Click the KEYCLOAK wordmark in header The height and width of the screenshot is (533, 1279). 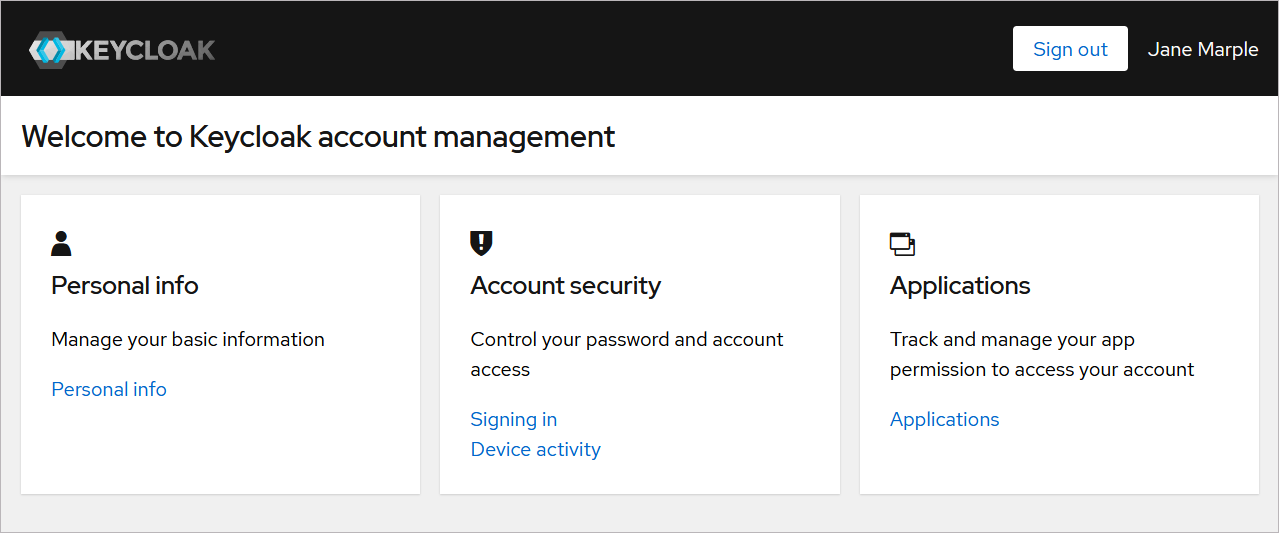pyautogui.click(x=146, y=49)
